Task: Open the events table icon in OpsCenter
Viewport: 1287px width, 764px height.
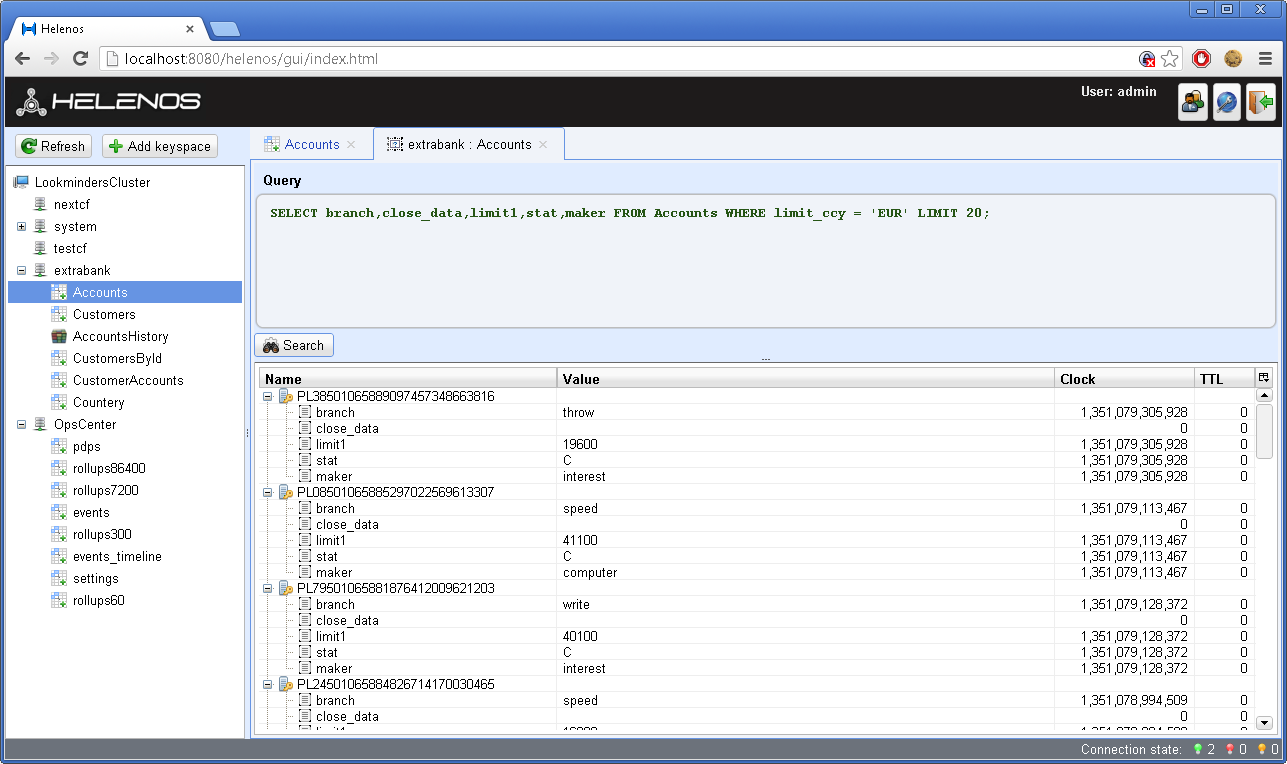Action: pos(60,512)
